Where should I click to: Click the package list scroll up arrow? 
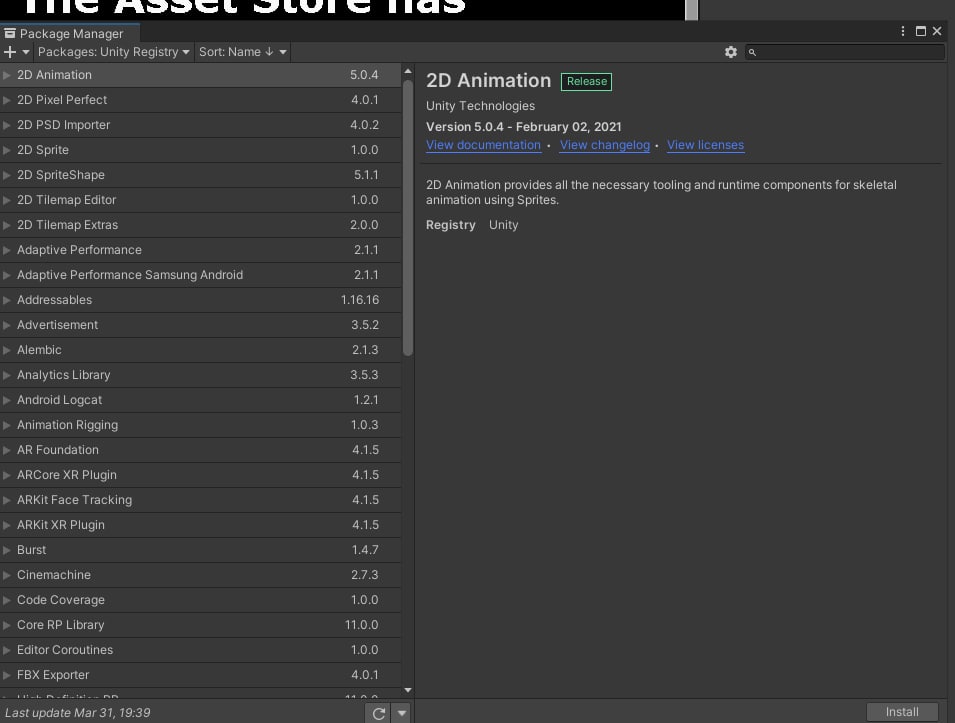(408, 71)
